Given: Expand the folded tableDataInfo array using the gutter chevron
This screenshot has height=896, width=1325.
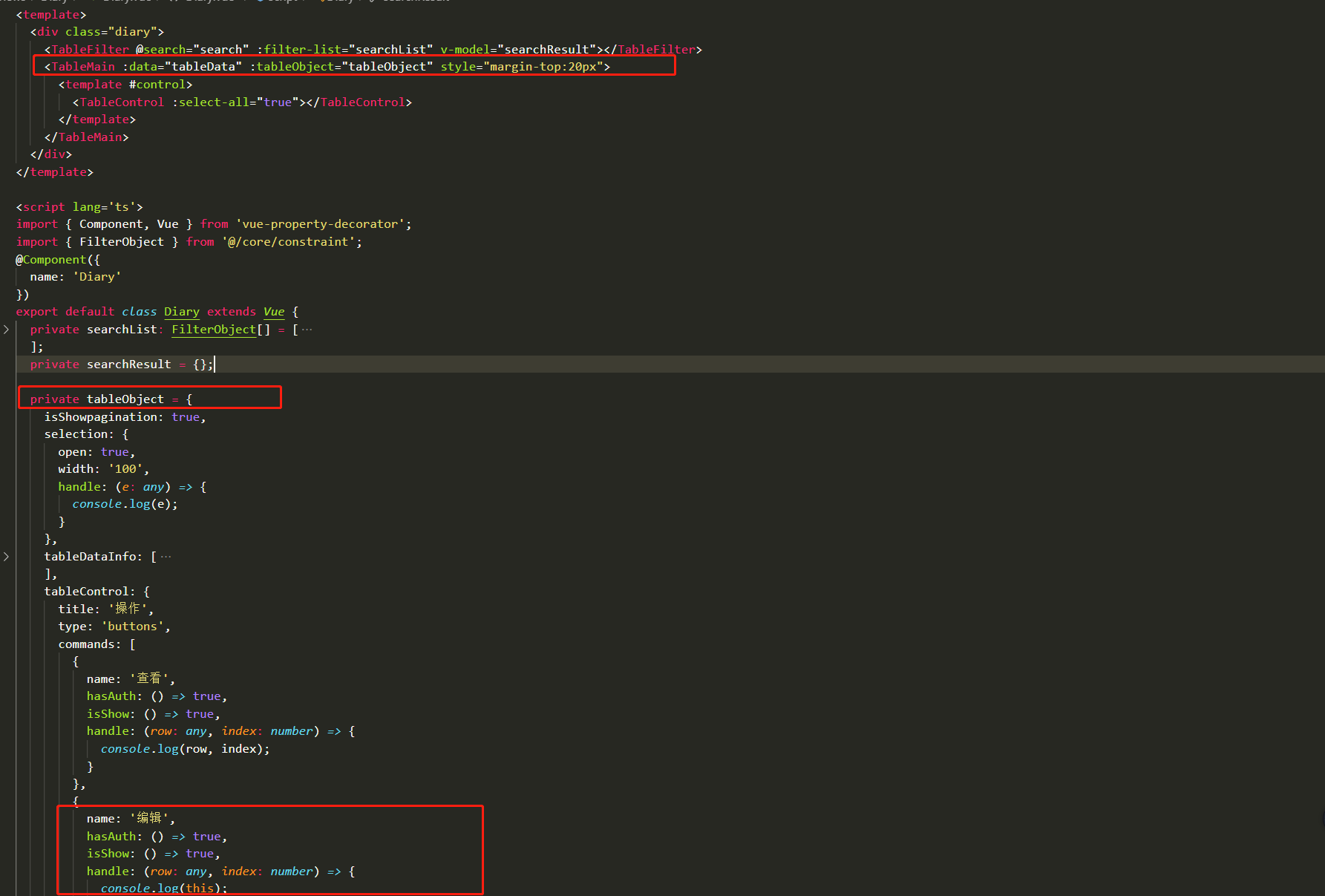Looking at the screenshot, I should 6,556.
